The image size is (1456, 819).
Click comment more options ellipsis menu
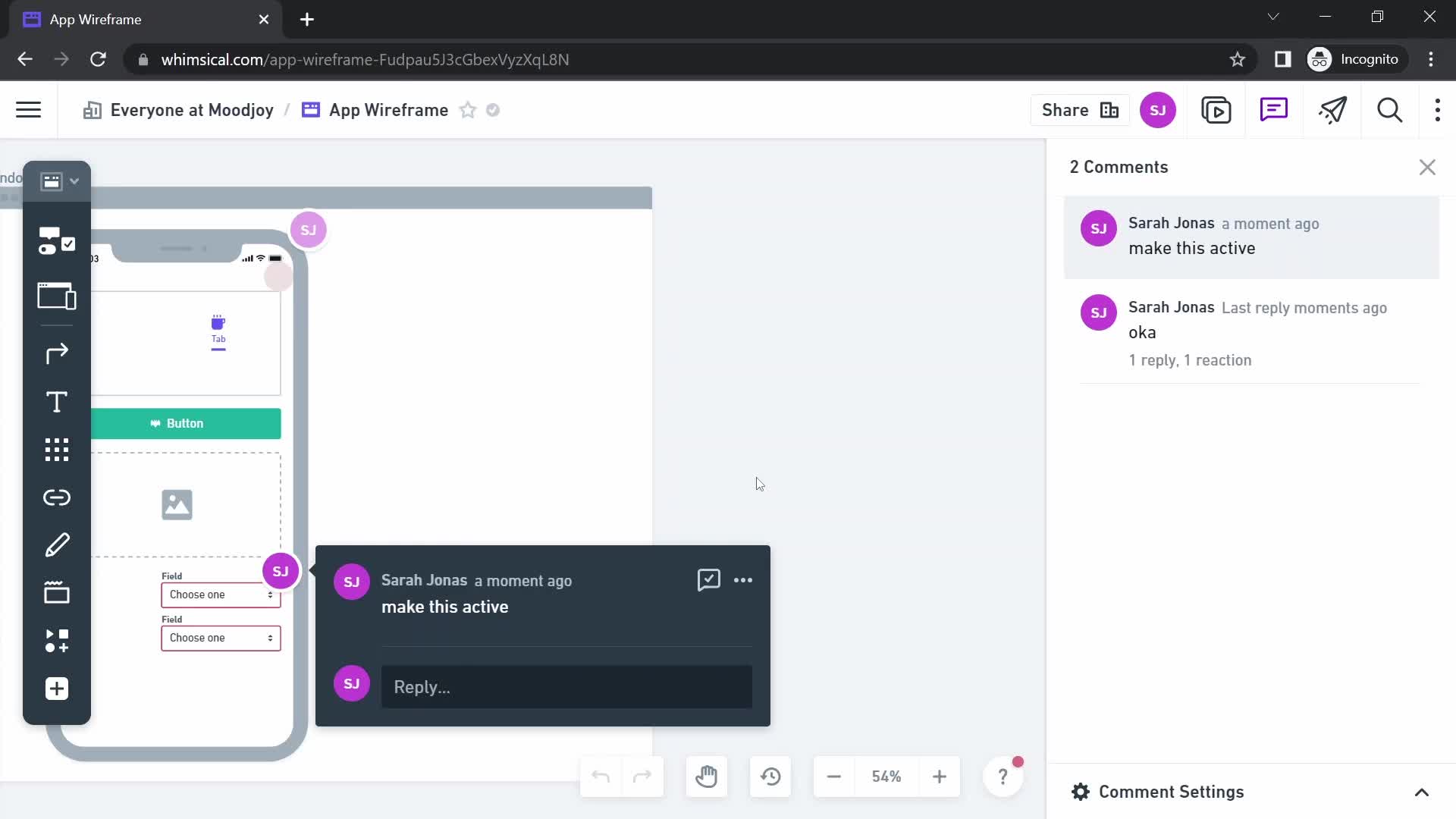[744, 580]
